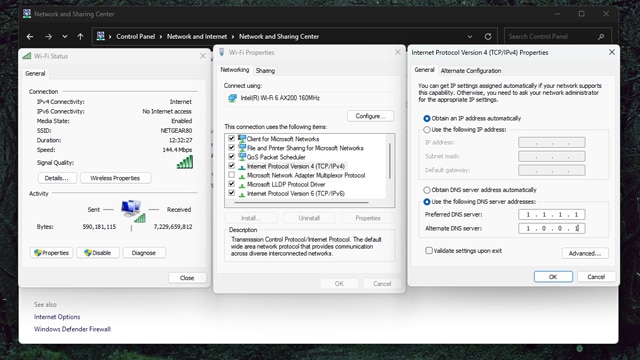Toggle Internet Protocol Version 6 checkbox
The height and width of the screenshot is (360, 640).
pyautogui.click(x=231, y=193)
